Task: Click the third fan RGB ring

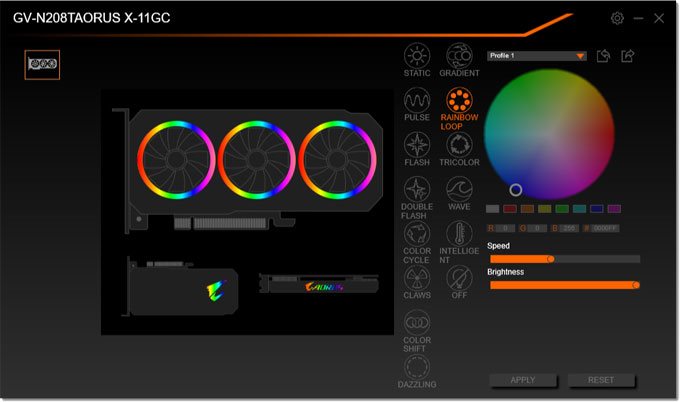Action: 337,160
